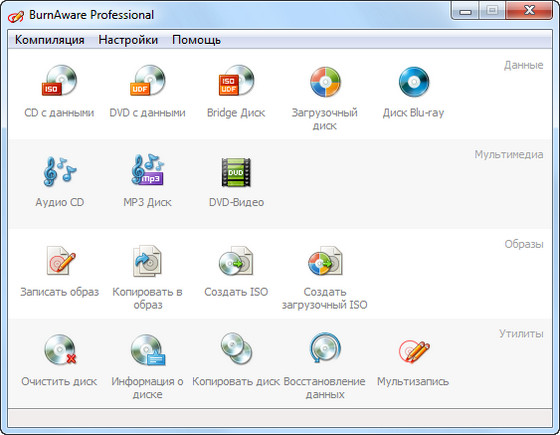Open Информация о диске icon
The image size is (560, 435).
point(148,350)
